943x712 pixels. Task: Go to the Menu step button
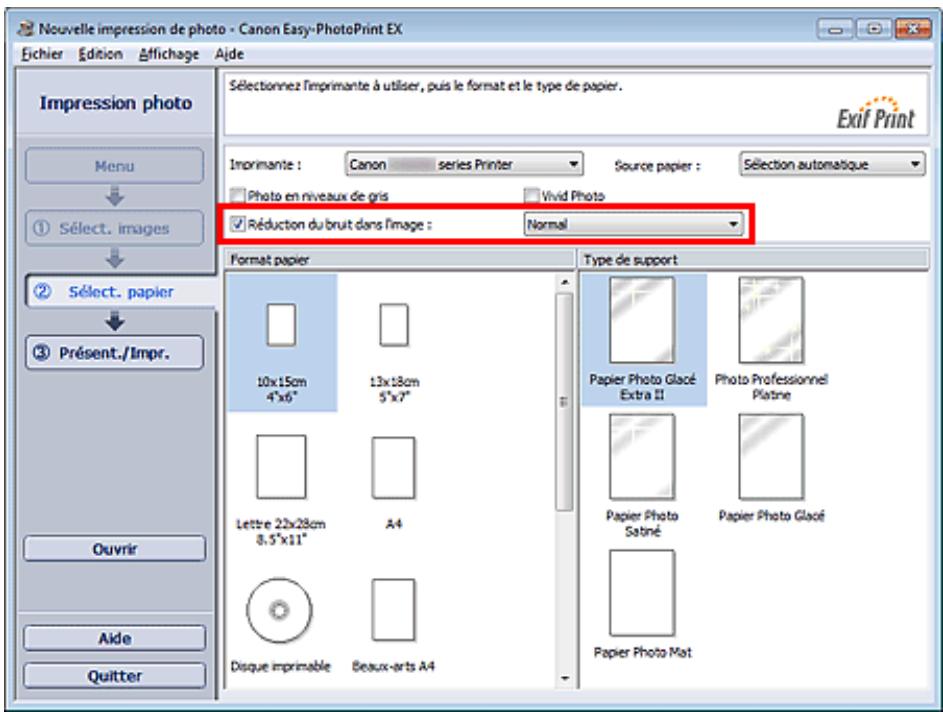[x=114, y=166]
